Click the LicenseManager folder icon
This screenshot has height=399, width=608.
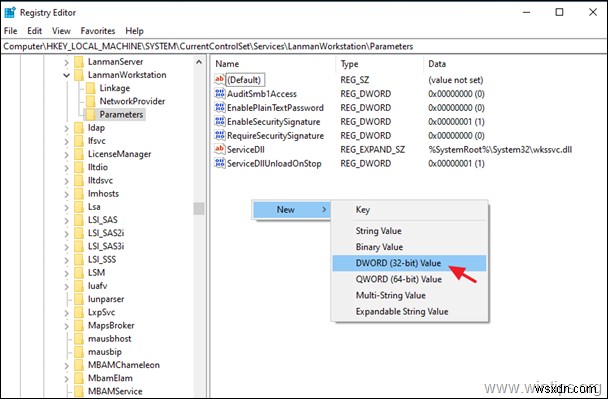pyautogui.click(x=79, y=154)
